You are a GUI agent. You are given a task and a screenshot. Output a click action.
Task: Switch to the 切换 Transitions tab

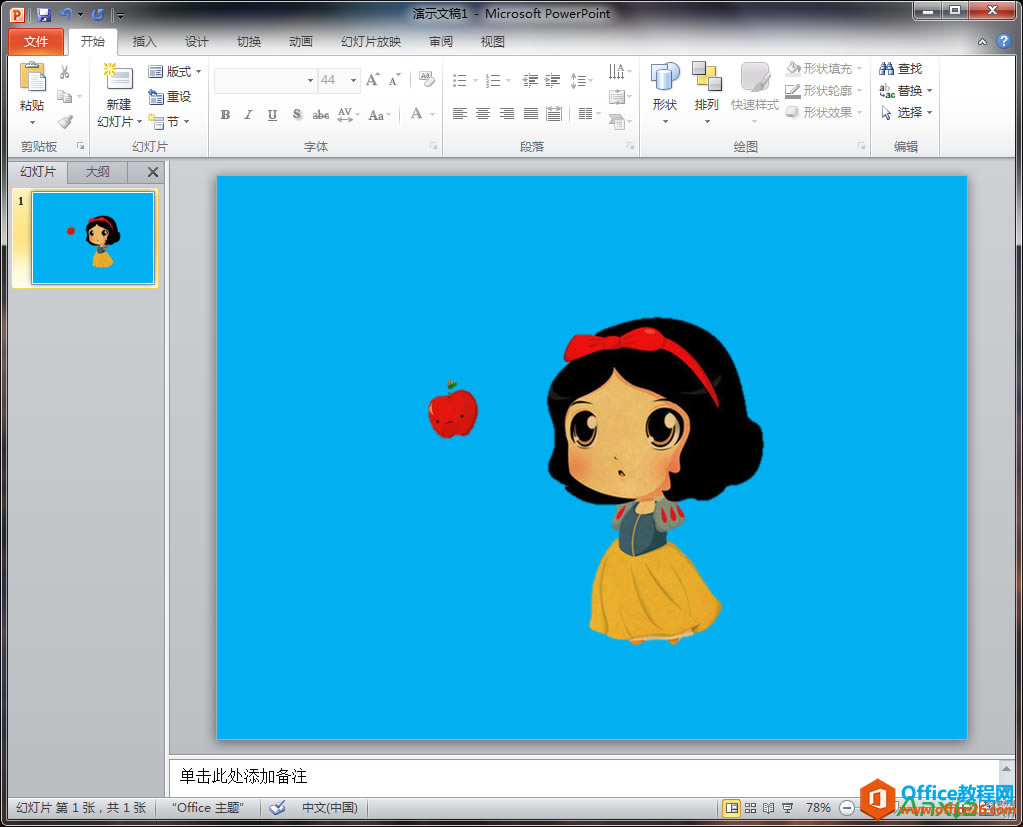point(249,42)
